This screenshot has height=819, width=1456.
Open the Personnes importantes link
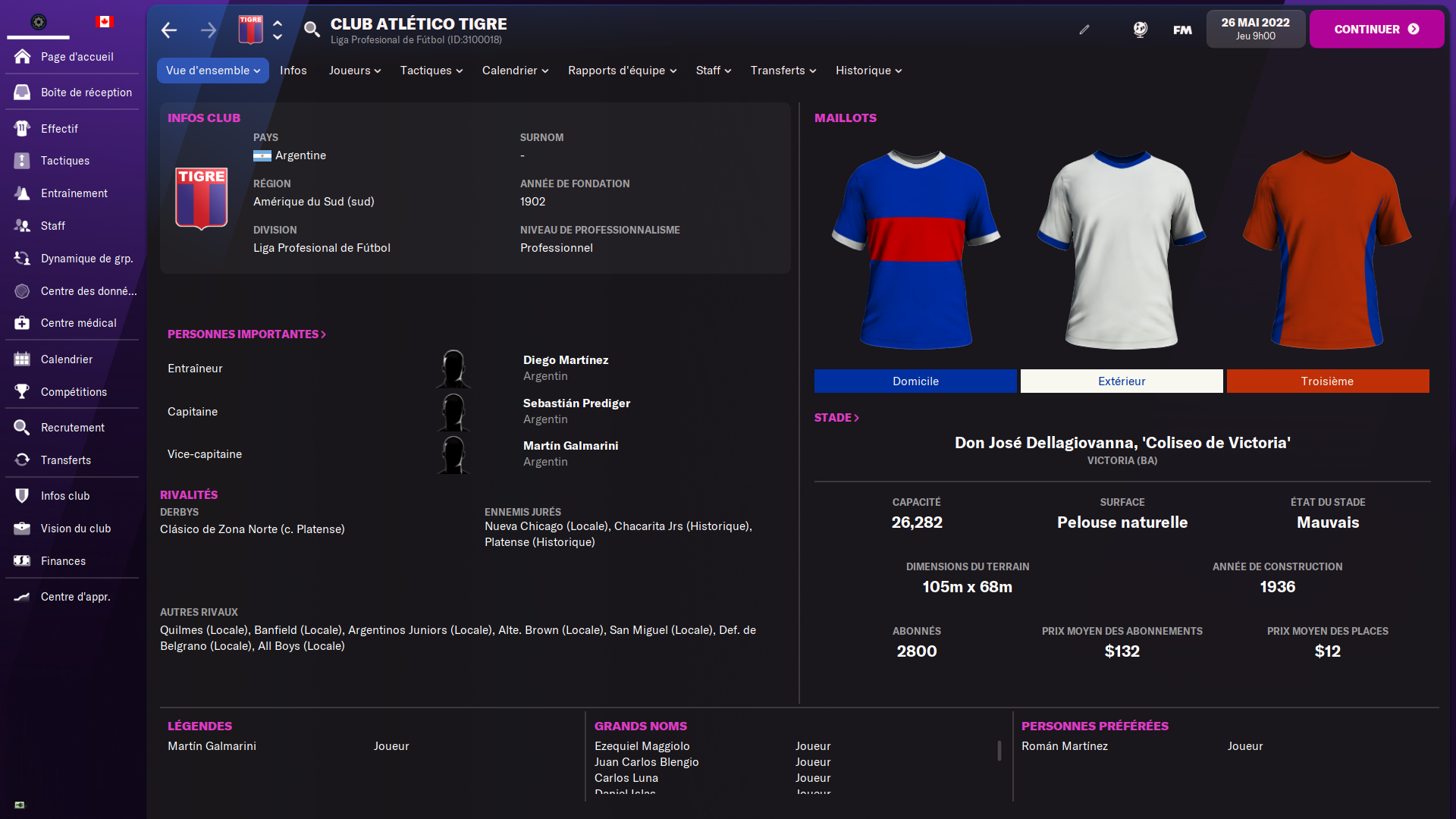coord(246,334)
